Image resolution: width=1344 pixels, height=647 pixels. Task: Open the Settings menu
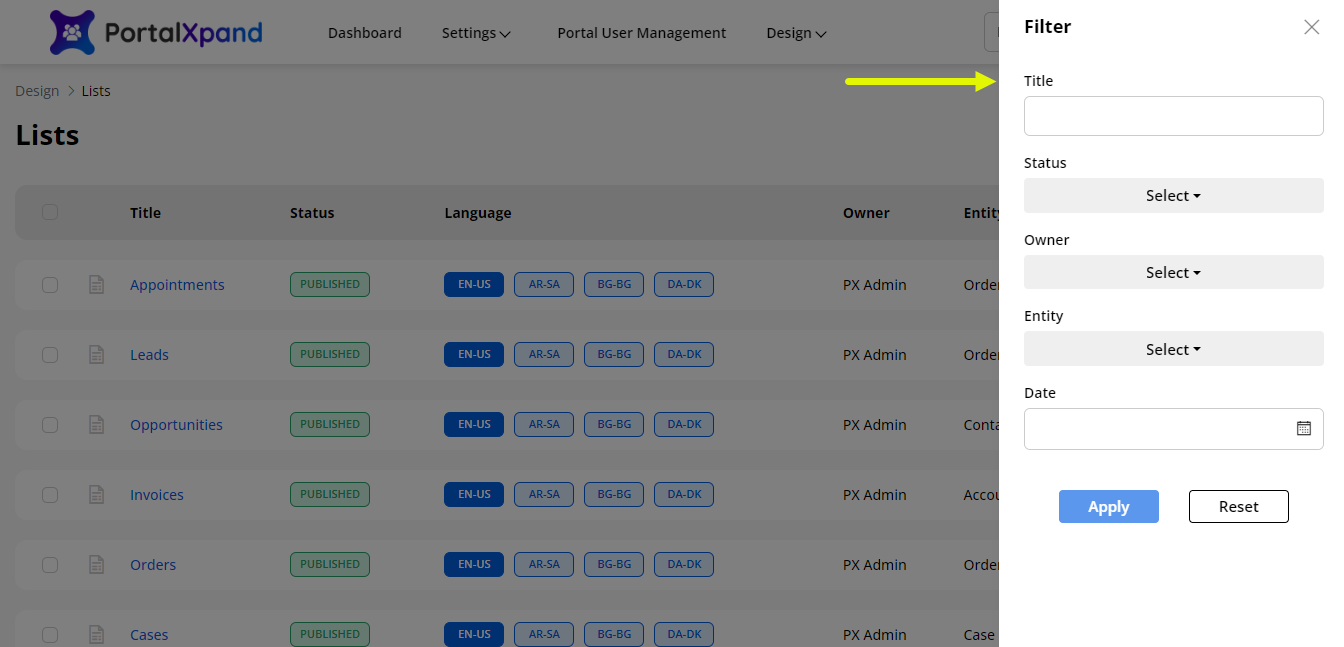tap(476, 33)
